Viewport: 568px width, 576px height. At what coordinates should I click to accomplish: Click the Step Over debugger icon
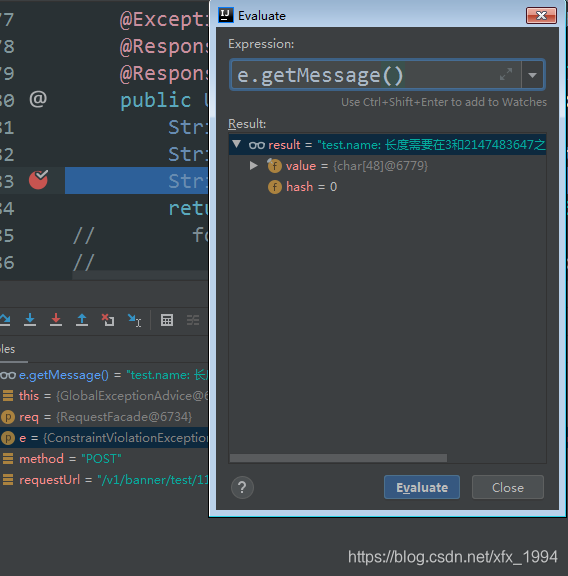[5, 320]
